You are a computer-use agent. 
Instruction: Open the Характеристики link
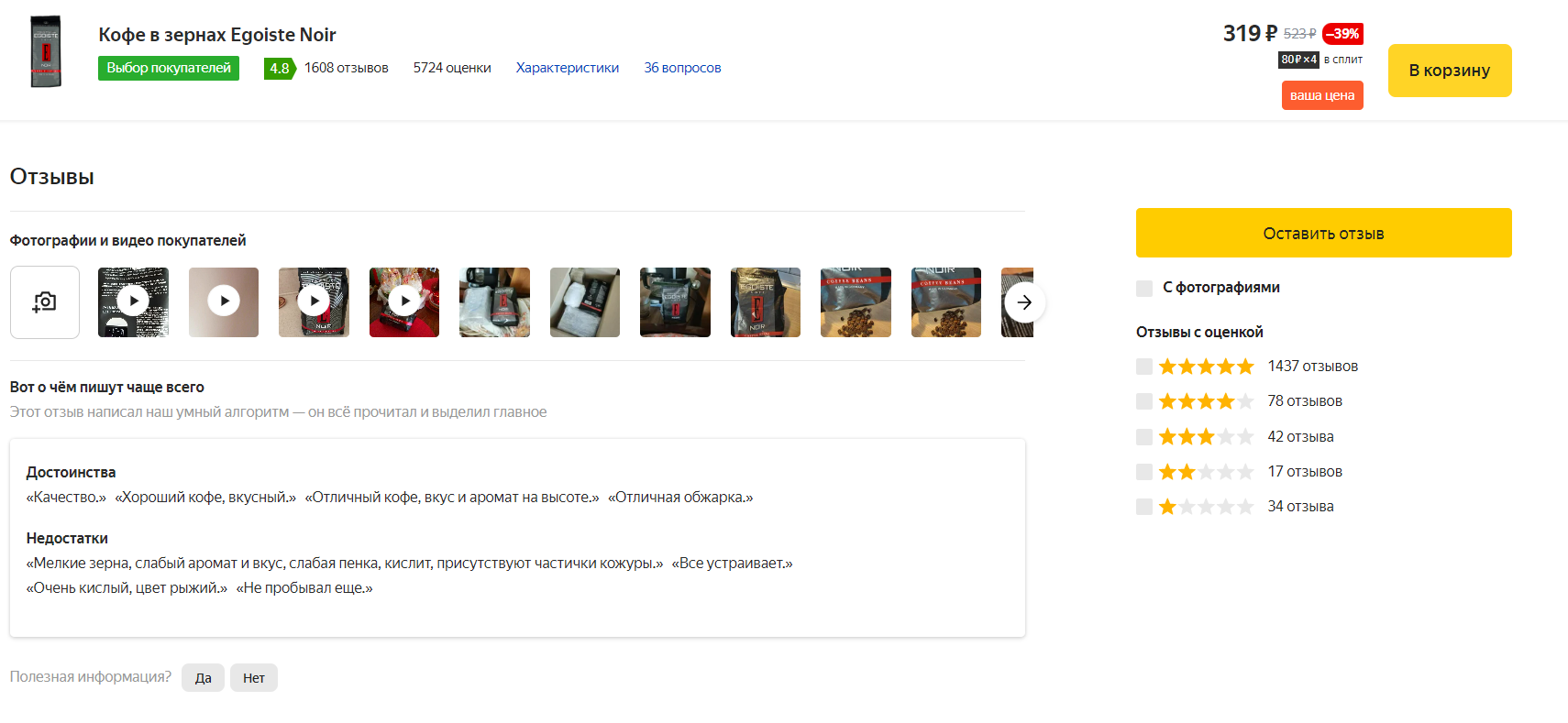(568, 68)
